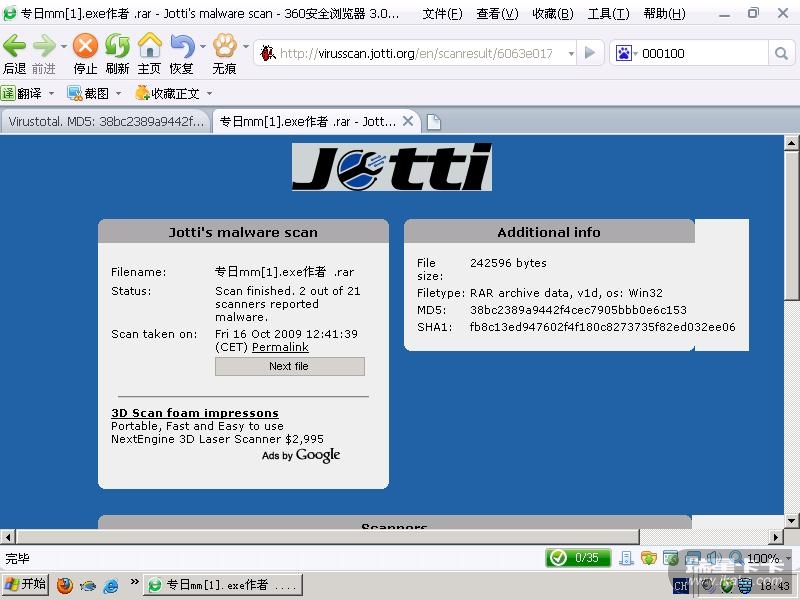Switch to the Virustotal MD5 tab
Image resolution: width=800 pixels, height=600 pixels.
106,121
